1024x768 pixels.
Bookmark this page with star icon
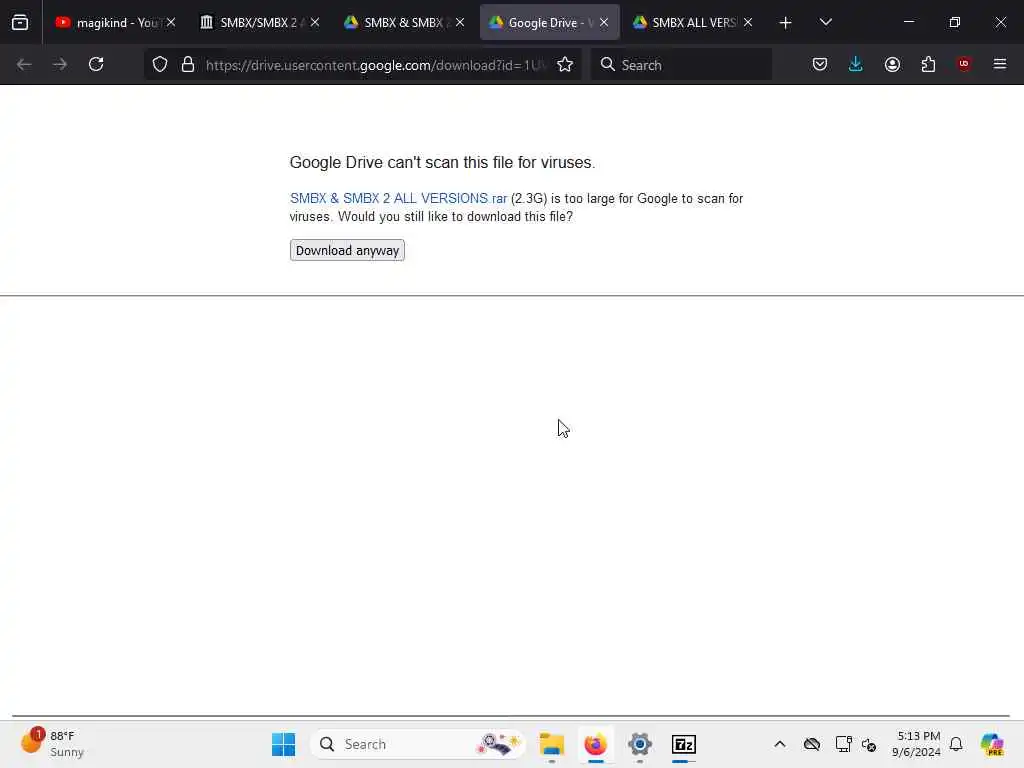point(565,64)
